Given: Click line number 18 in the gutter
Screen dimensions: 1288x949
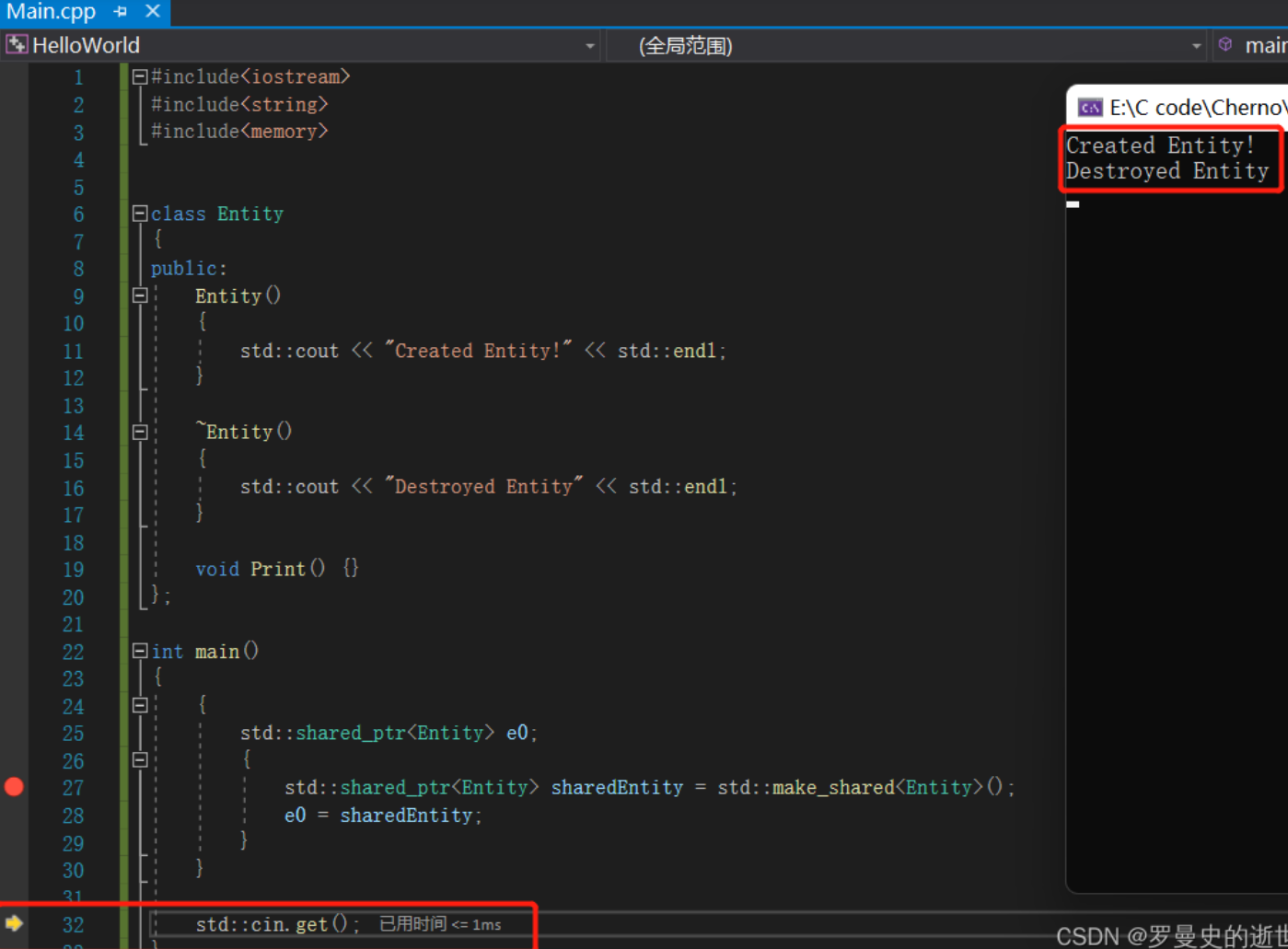Looking at the screenshot, I should [73, 542].
